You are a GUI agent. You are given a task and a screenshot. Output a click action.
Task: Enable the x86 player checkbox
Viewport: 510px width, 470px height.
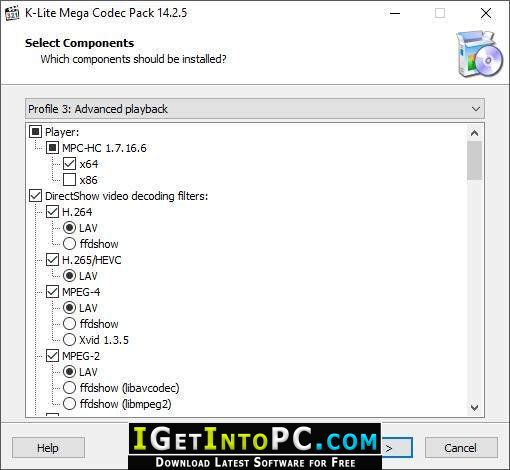[x=69, y=180]
